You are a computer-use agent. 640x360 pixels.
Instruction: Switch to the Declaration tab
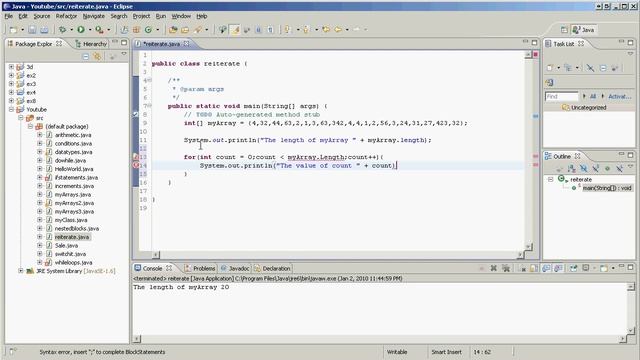(272, 268)
